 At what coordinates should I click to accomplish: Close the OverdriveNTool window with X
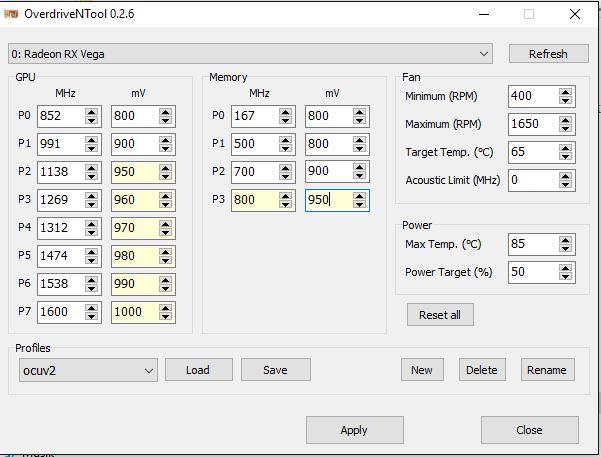575,14
